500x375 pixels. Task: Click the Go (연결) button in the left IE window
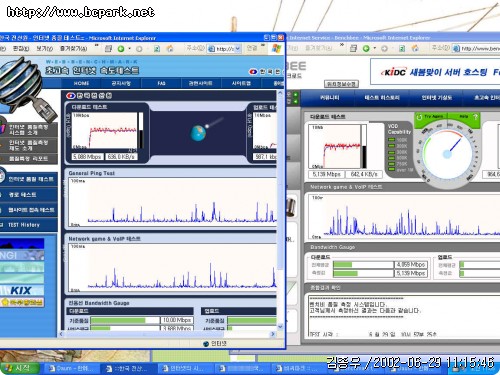point(252,49)
